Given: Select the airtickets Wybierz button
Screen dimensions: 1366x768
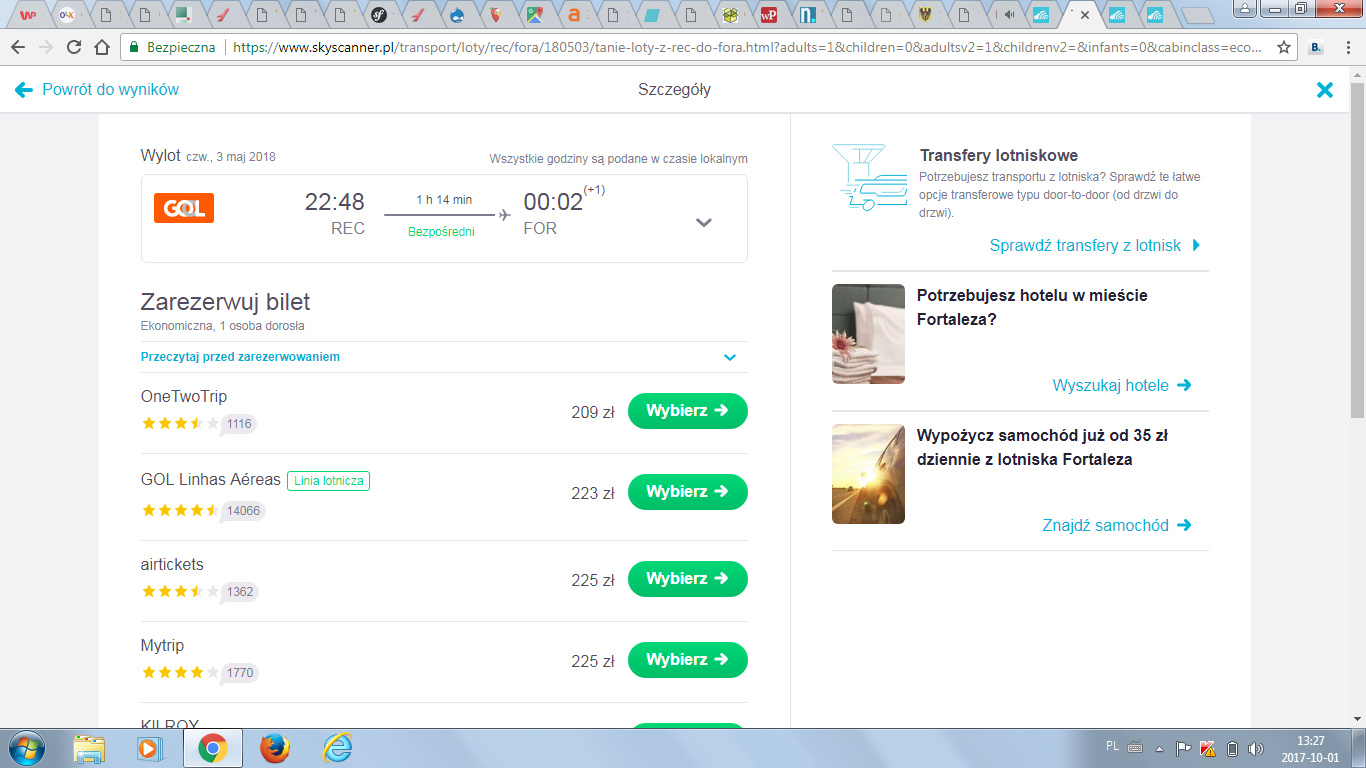Looking at the screenshot, I should (x=688, y=579).
